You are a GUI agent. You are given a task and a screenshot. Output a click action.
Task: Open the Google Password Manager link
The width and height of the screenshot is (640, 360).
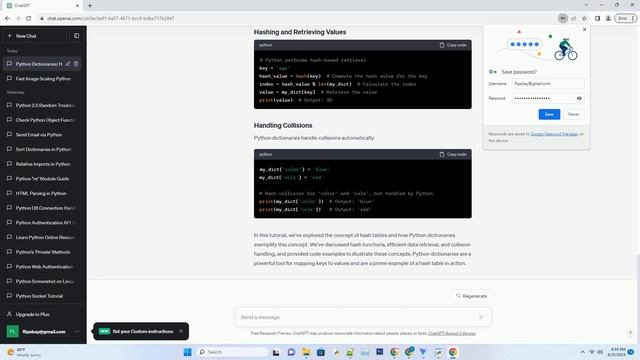[x=554, y=134]
